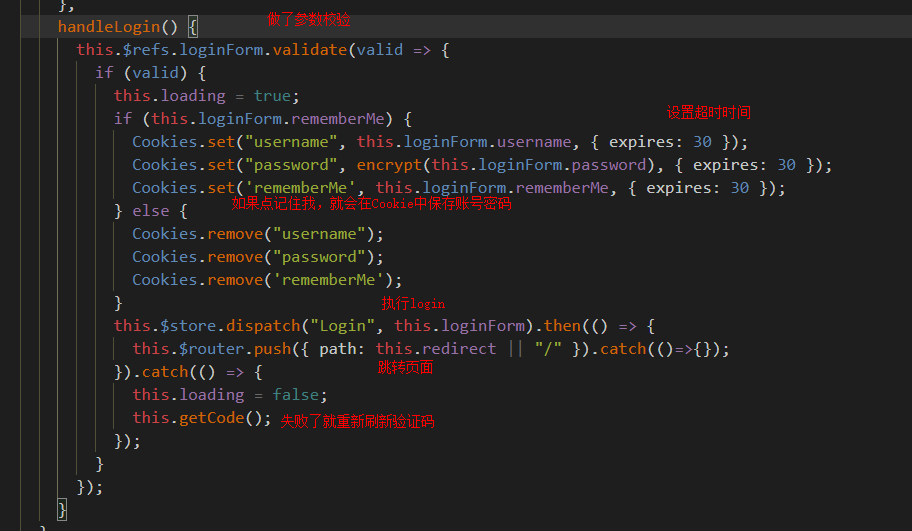Click the 'true' value assigned to loading
This screenshot has width=912, height=531.
272,96
